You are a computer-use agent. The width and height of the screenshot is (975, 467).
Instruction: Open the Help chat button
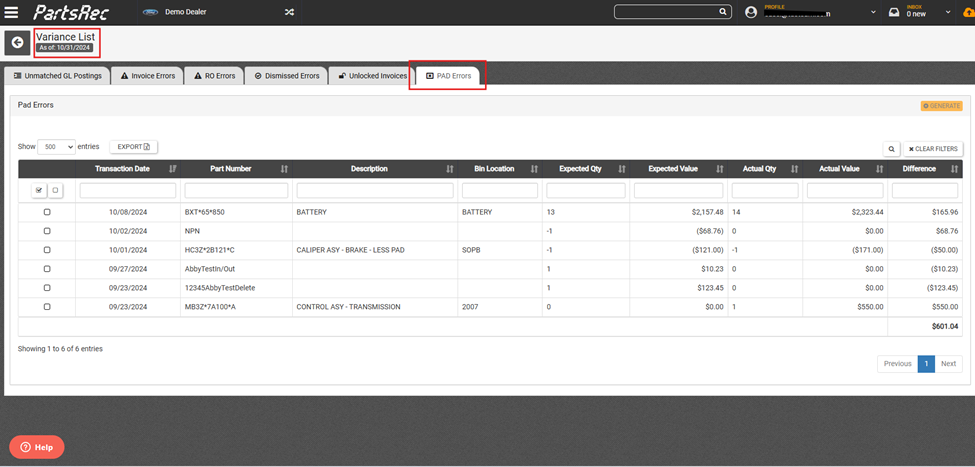tap(37, 447)
